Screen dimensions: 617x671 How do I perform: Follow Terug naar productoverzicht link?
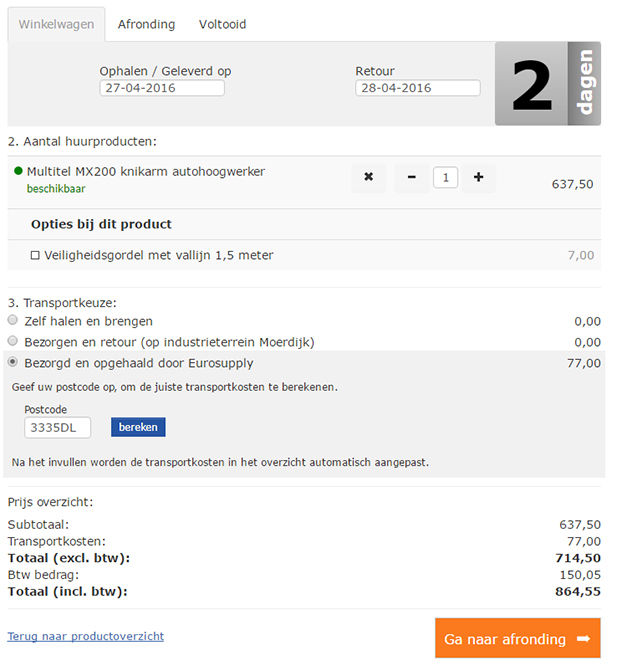86,636
